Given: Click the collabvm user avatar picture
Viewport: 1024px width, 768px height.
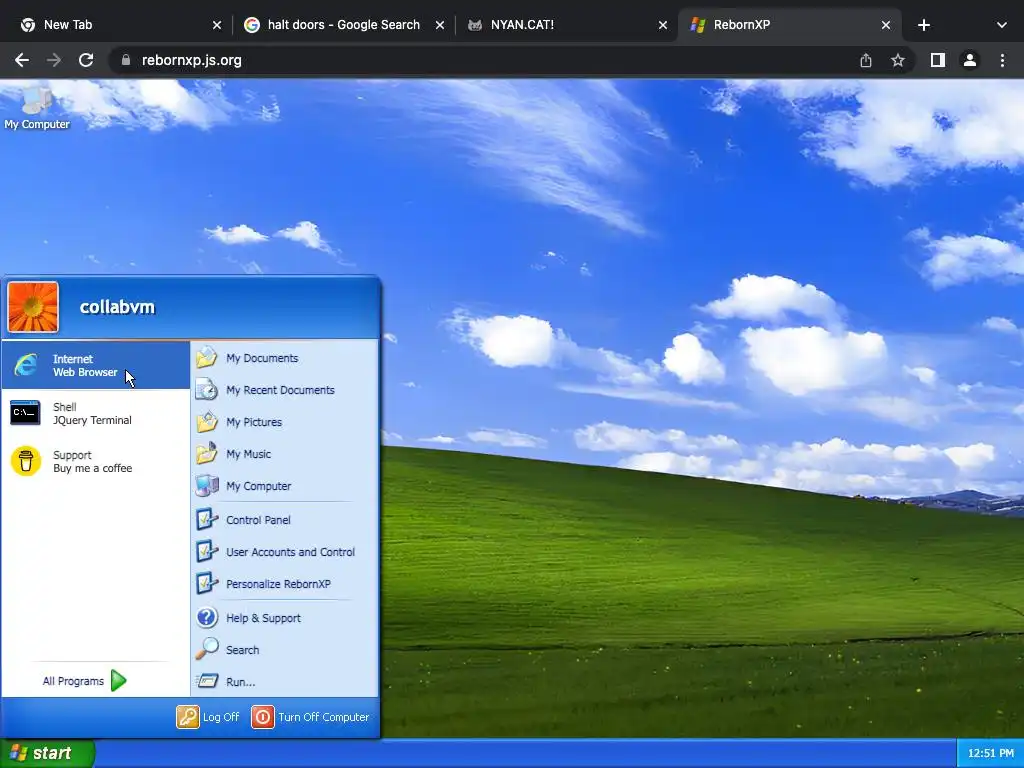Looking at the screenshot, I should [x=33, y=307].
